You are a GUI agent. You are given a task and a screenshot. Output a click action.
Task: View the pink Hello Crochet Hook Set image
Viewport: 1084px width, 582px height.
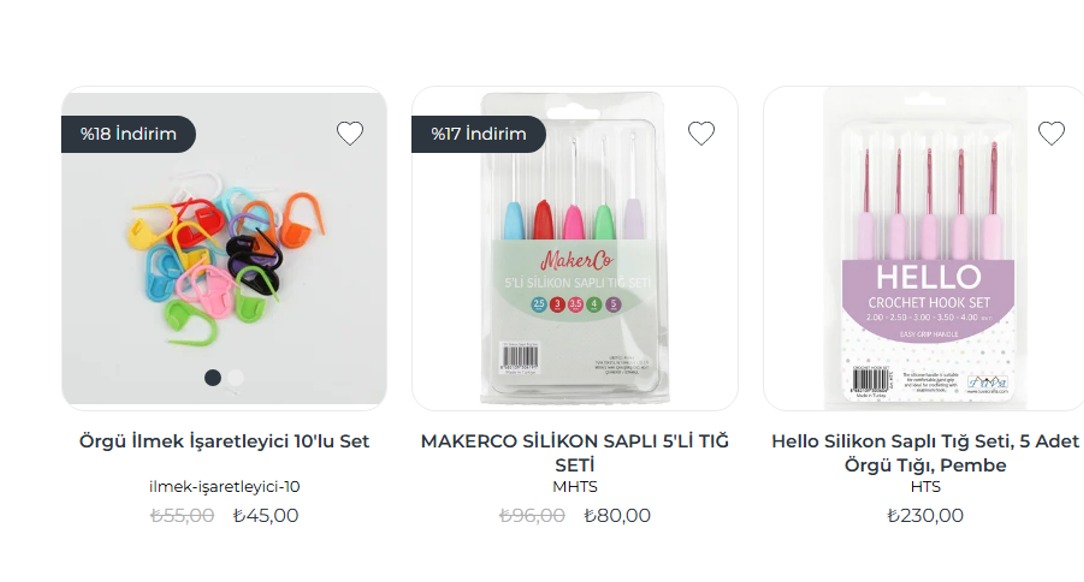pos(925,260)
